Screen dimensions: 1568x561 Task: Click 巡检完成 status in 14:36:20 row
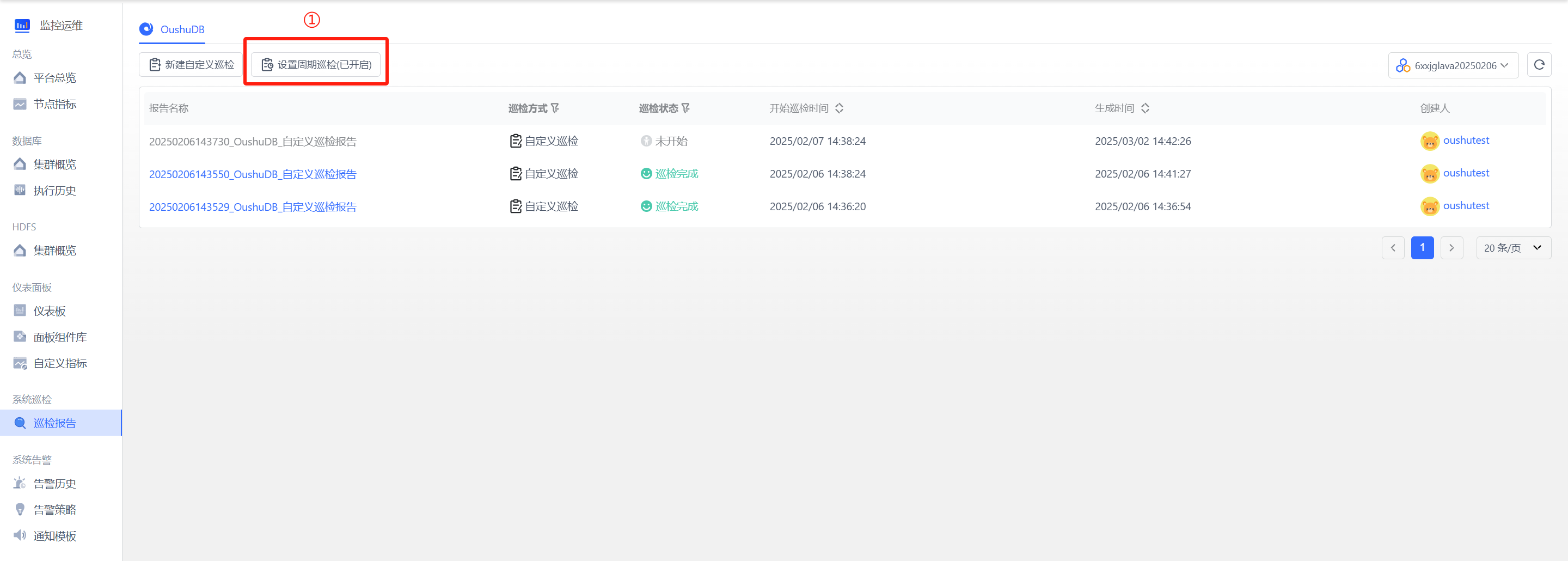670,206
